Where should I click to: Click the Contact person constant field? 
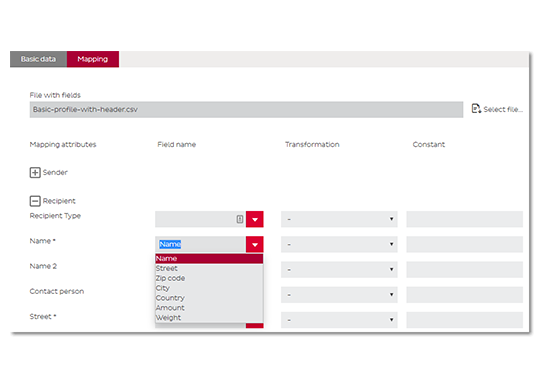click(465, 295)
